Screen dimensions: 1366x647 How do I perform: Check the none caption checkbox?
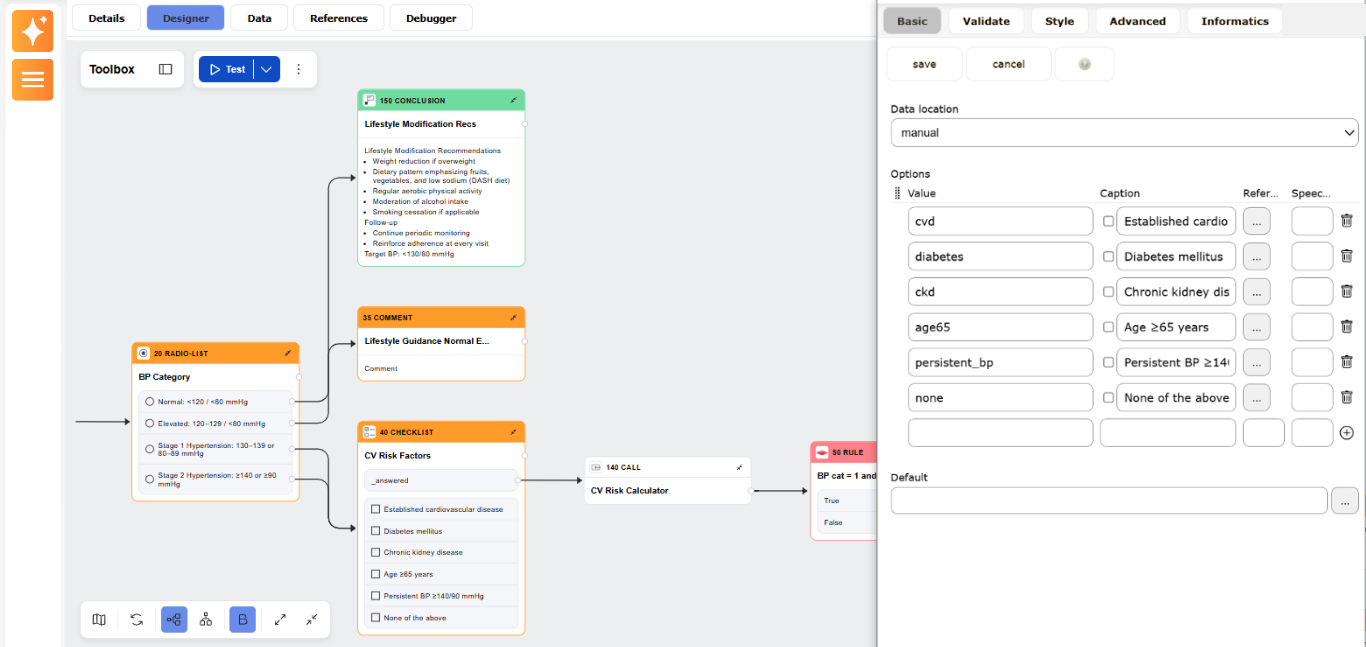pos(1108,397)
